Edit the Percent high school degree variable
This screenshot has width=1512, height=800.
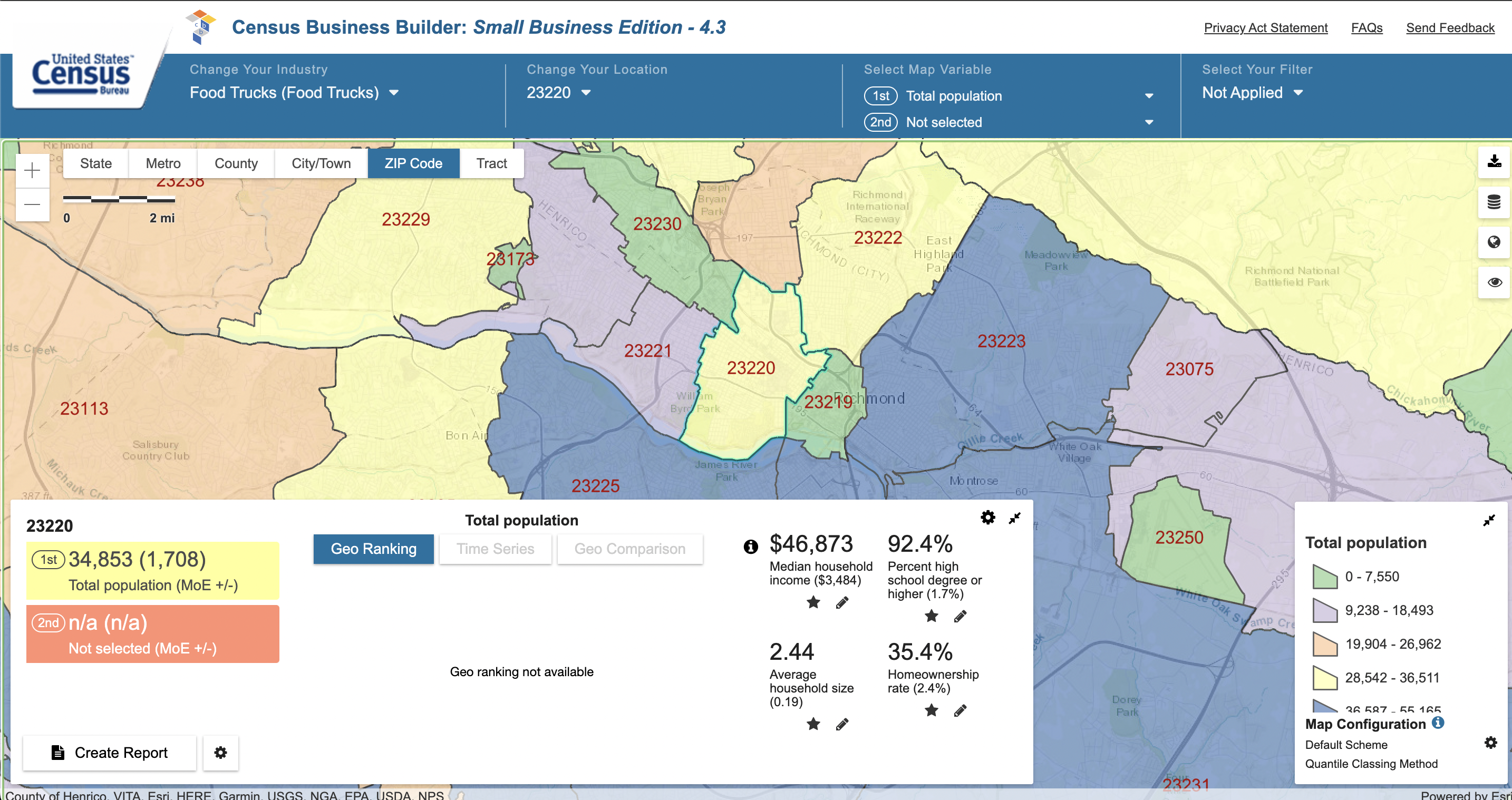[960, 616]
